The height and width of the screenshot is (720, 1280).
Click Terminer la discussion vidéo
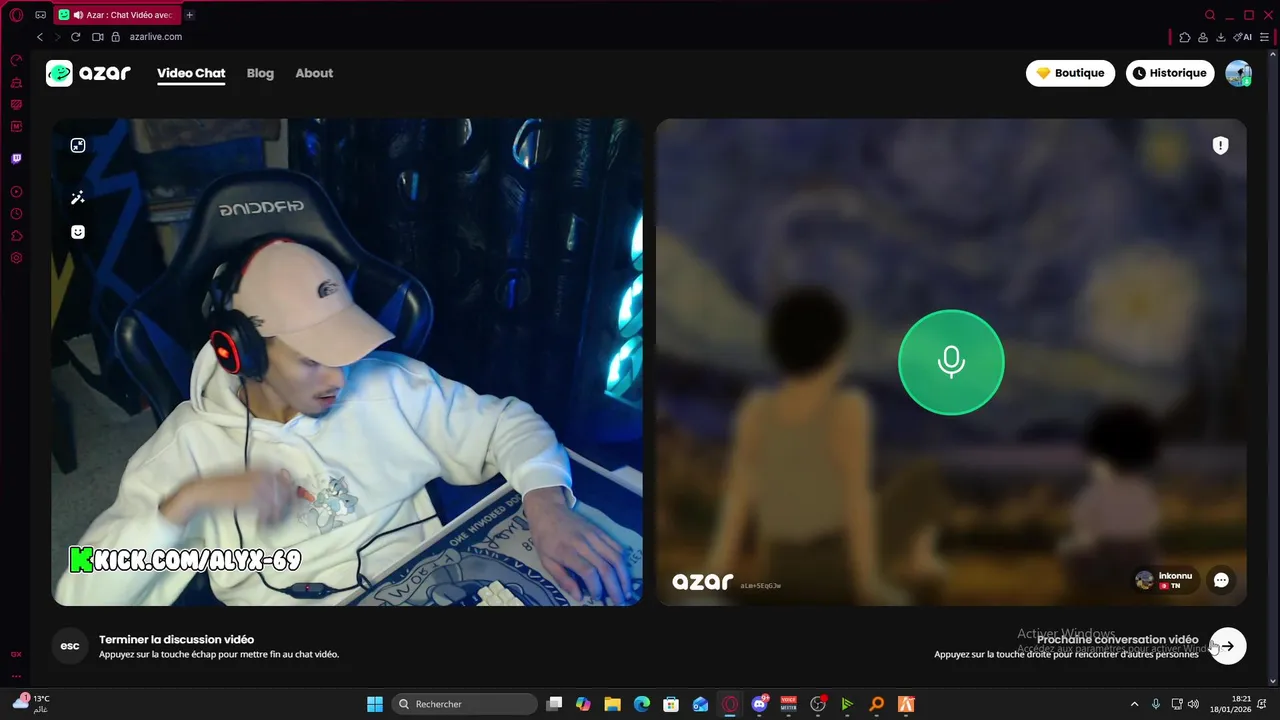(x=176, y=639)
